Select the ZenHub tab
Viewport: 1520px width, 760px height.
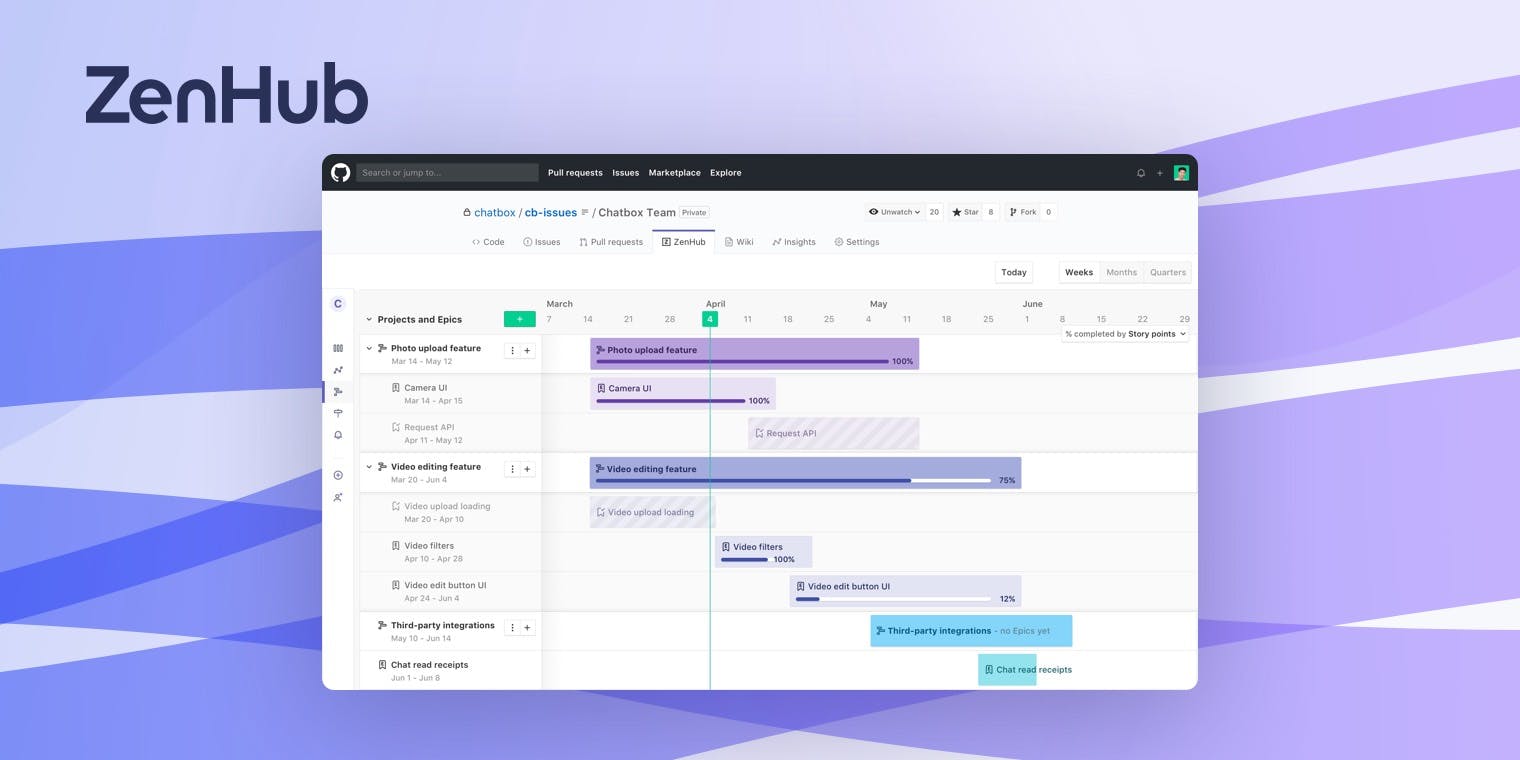click(683, 242)
